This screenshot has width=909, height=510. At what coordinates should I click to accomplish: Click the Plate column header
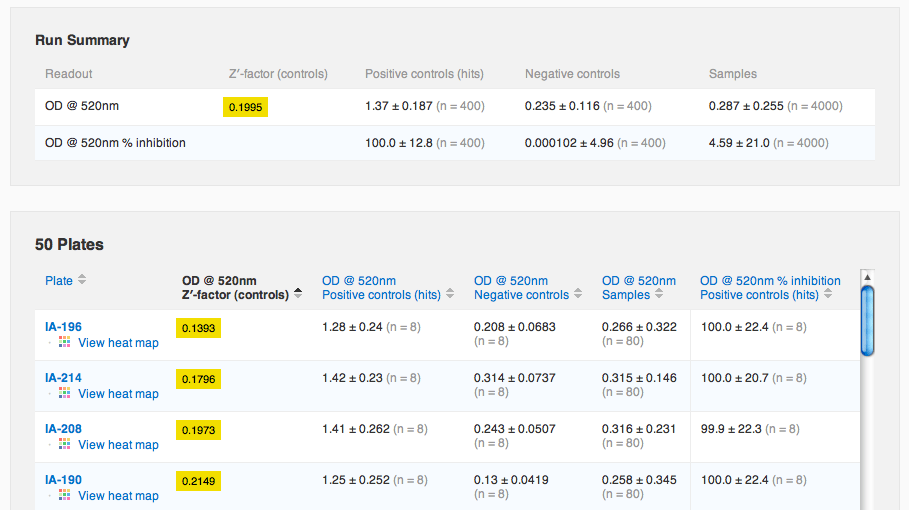click(59, 281)
